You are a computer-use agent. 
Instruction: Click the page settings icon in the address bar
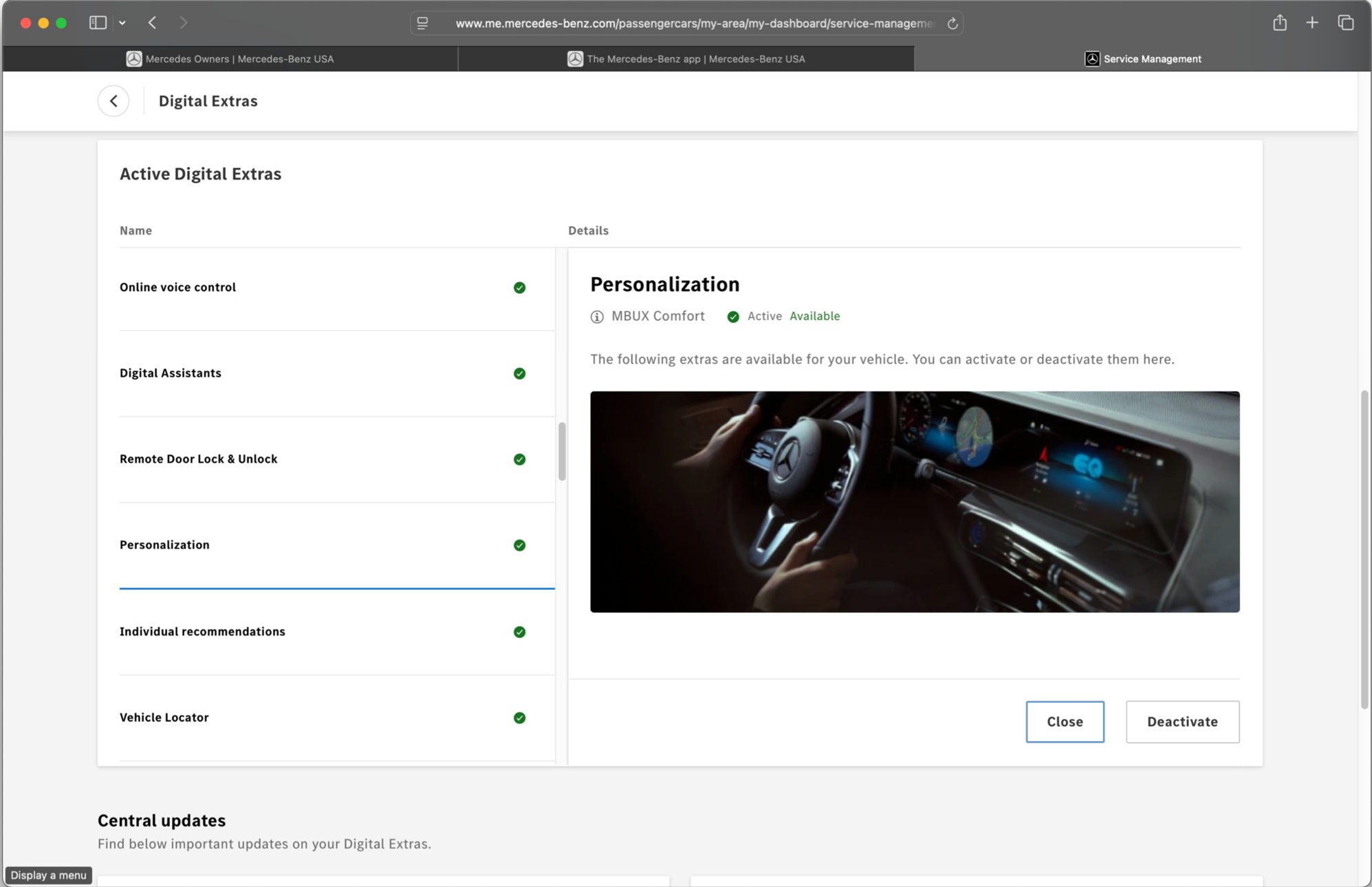coord(422,23)
